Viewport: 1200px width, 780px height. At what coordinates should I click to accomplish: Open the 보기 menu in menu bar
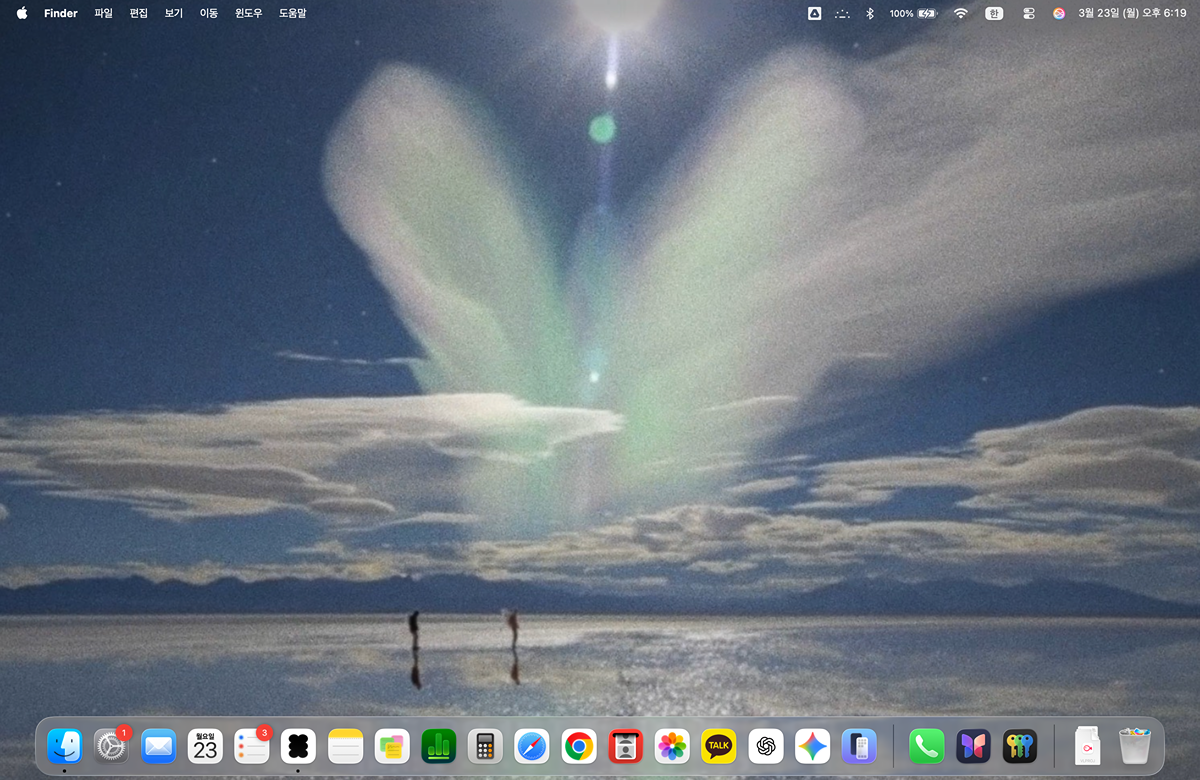pos(174,13)
